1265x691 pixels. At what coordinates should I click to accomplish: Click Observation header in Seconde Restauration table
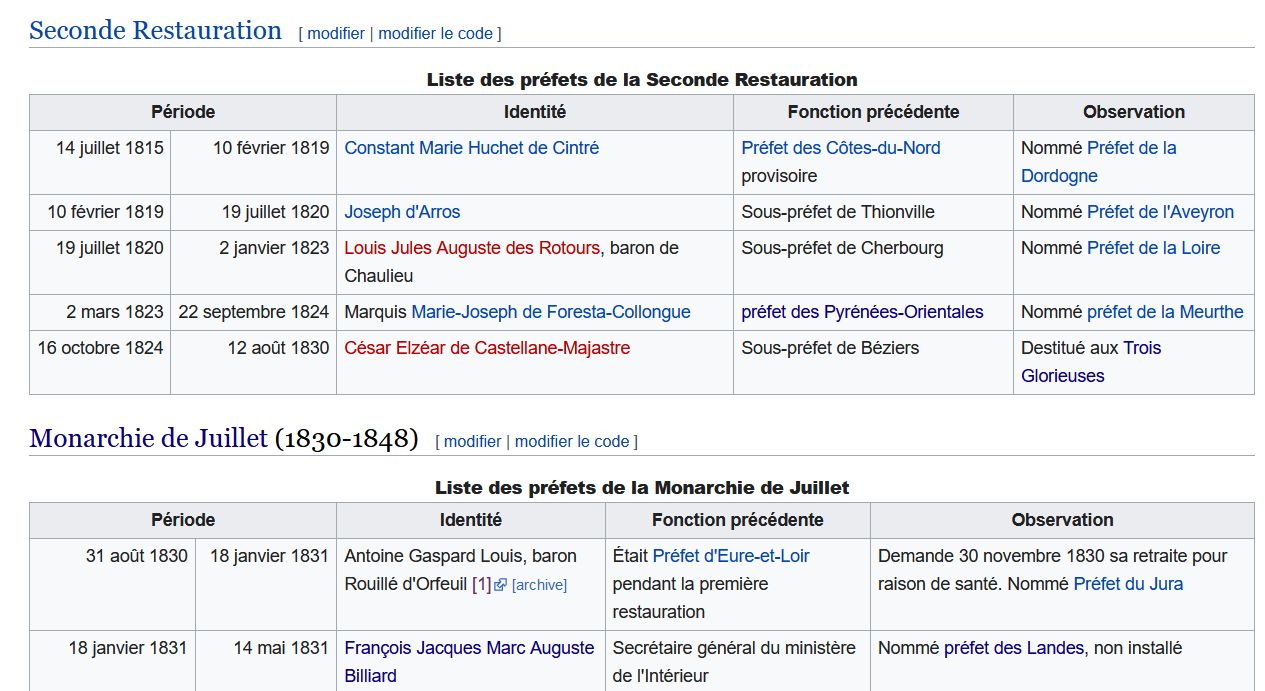point(1134,112)
